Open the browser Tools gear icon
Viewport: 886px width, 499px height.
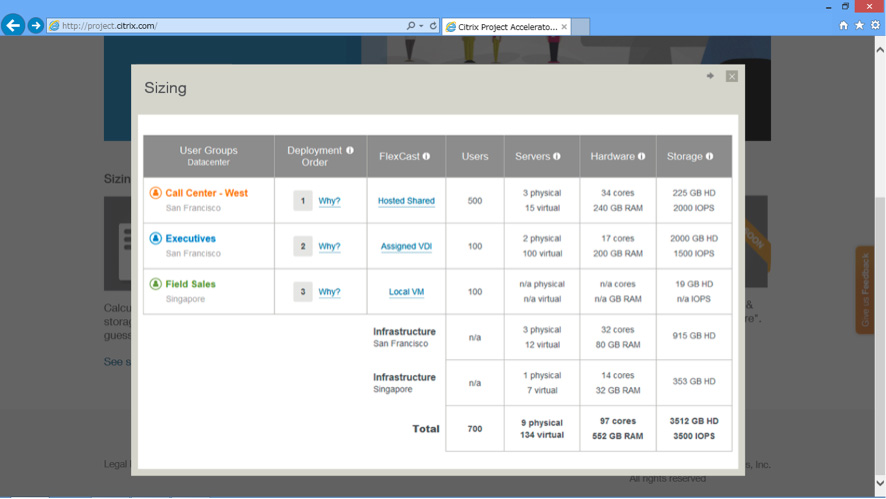pos(875,25)
